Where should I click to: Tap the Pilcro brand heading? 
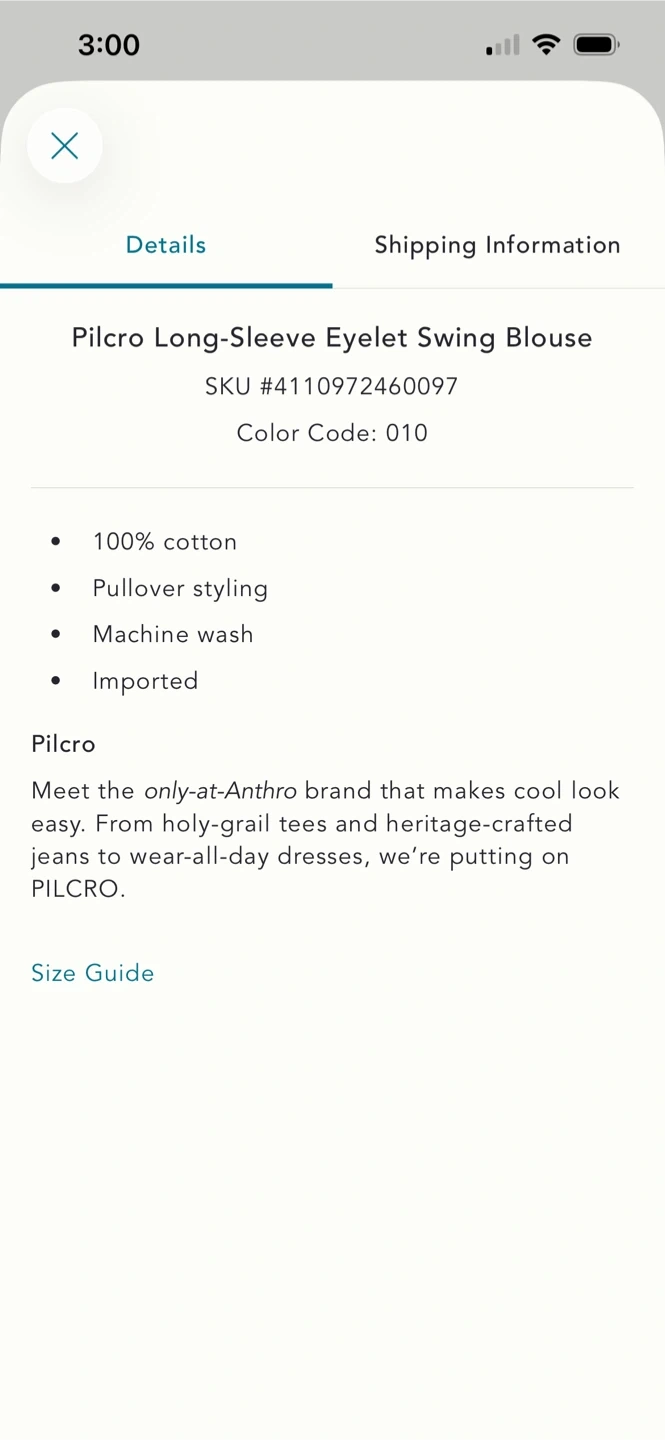click(x=63, y=744)
